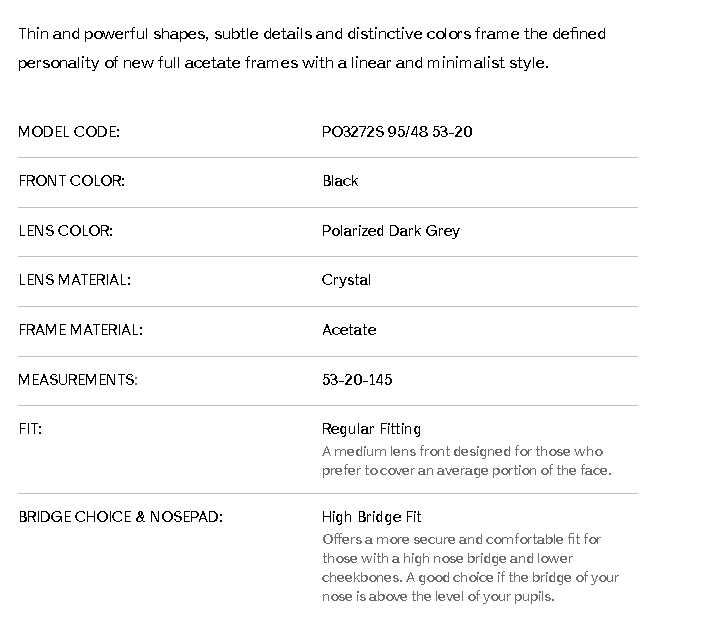The width and height of the screenshot is (712, 619).
Task: Click the Regular Fitting heading
Action: point(371,429)
